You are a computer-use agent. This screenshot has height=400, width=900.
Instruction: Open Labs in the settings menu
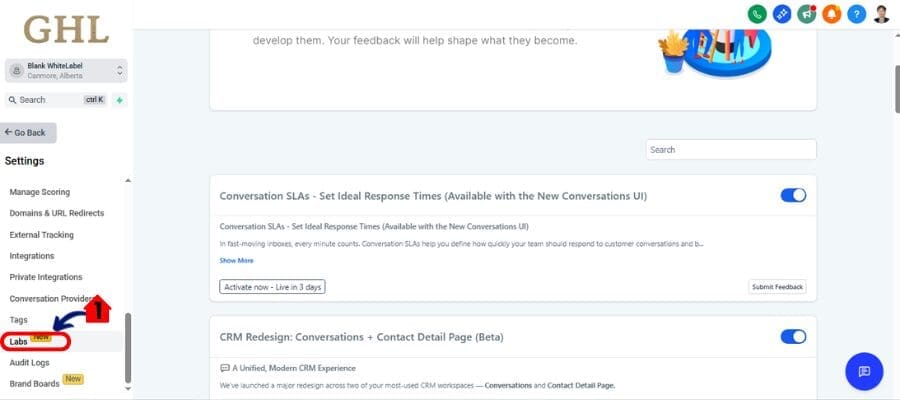tap(19, 341)
